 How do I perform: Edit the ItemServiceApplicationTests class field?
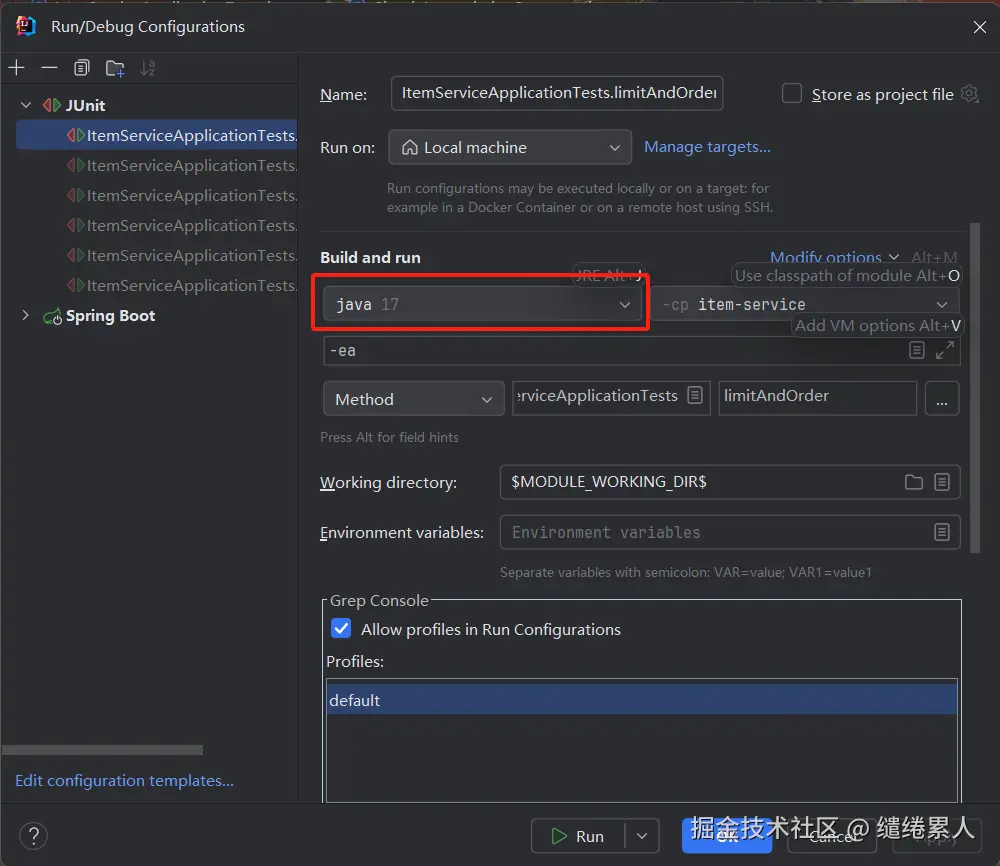[x=598, y=398]
